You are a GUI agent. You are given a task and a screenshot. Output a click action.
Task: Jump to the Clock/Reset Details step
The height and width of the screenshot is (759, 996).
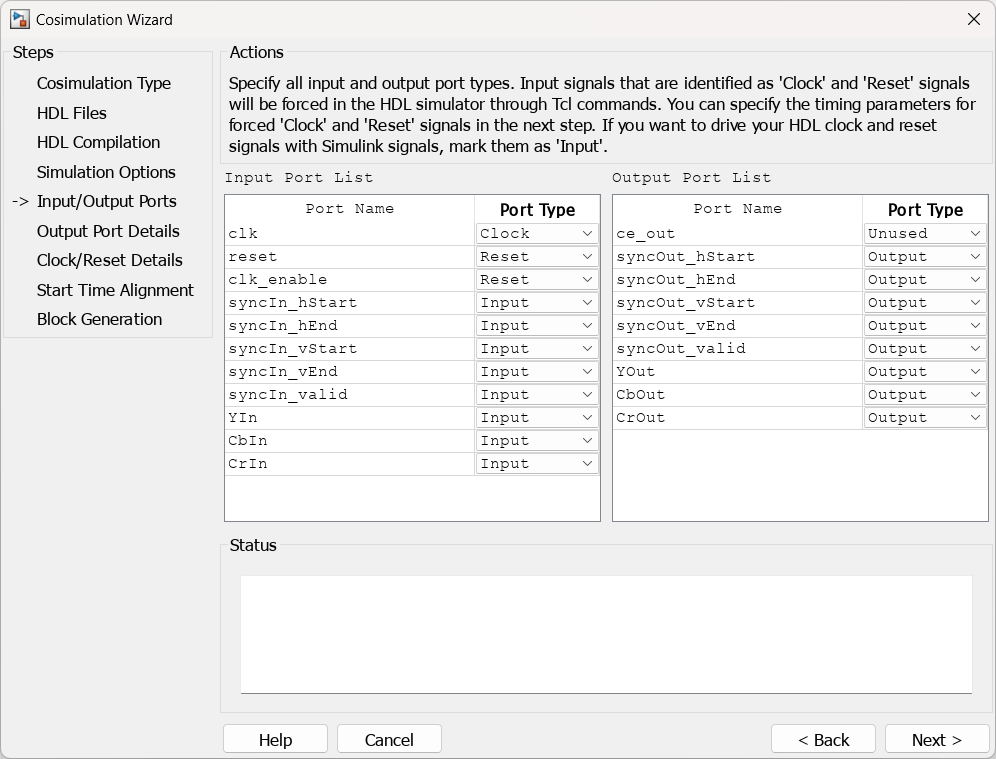pos(110,260)
